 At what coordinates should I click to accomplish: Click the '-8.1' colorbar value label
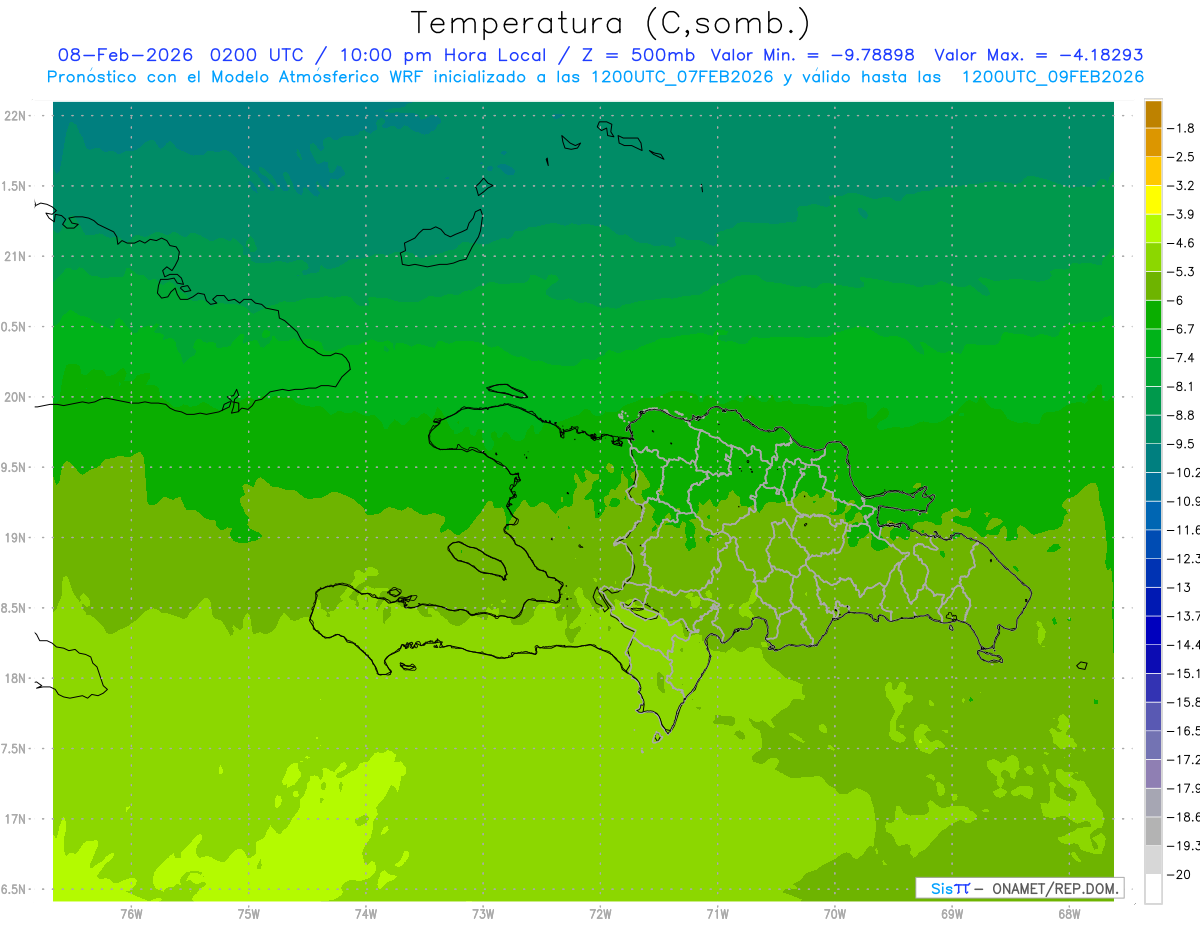pos(1183,386)
